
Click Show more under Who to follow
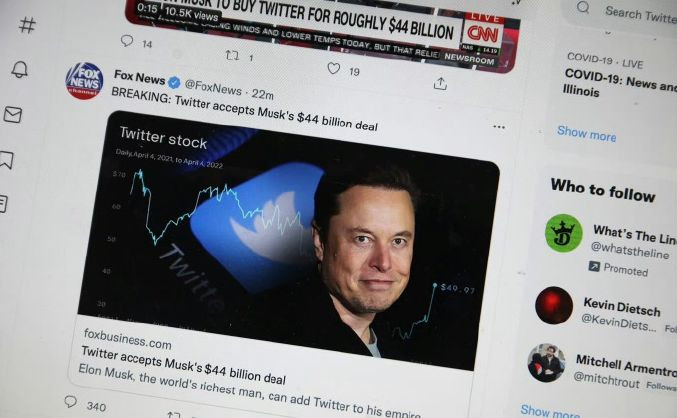550,411
